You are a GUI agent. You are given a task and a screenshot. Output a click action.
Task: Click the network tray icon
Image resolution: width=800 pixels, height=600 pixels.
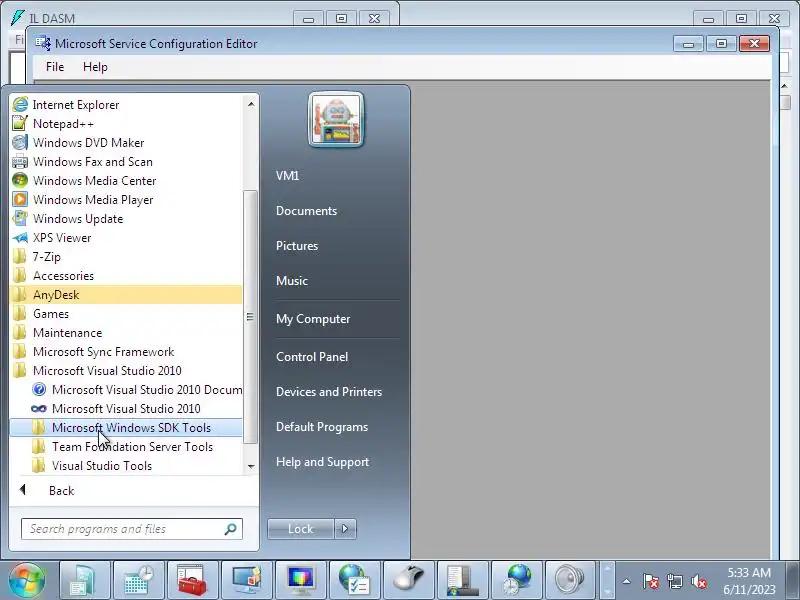click(675, 581)
